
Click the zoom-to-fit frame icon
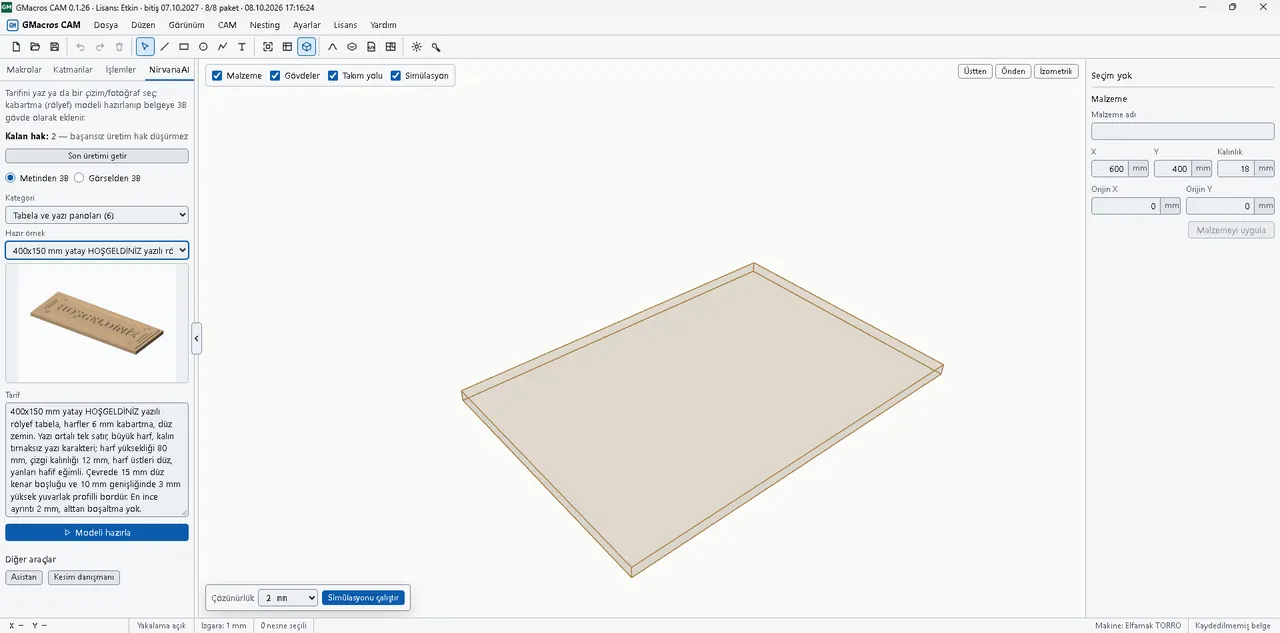(x=268, y=47)
